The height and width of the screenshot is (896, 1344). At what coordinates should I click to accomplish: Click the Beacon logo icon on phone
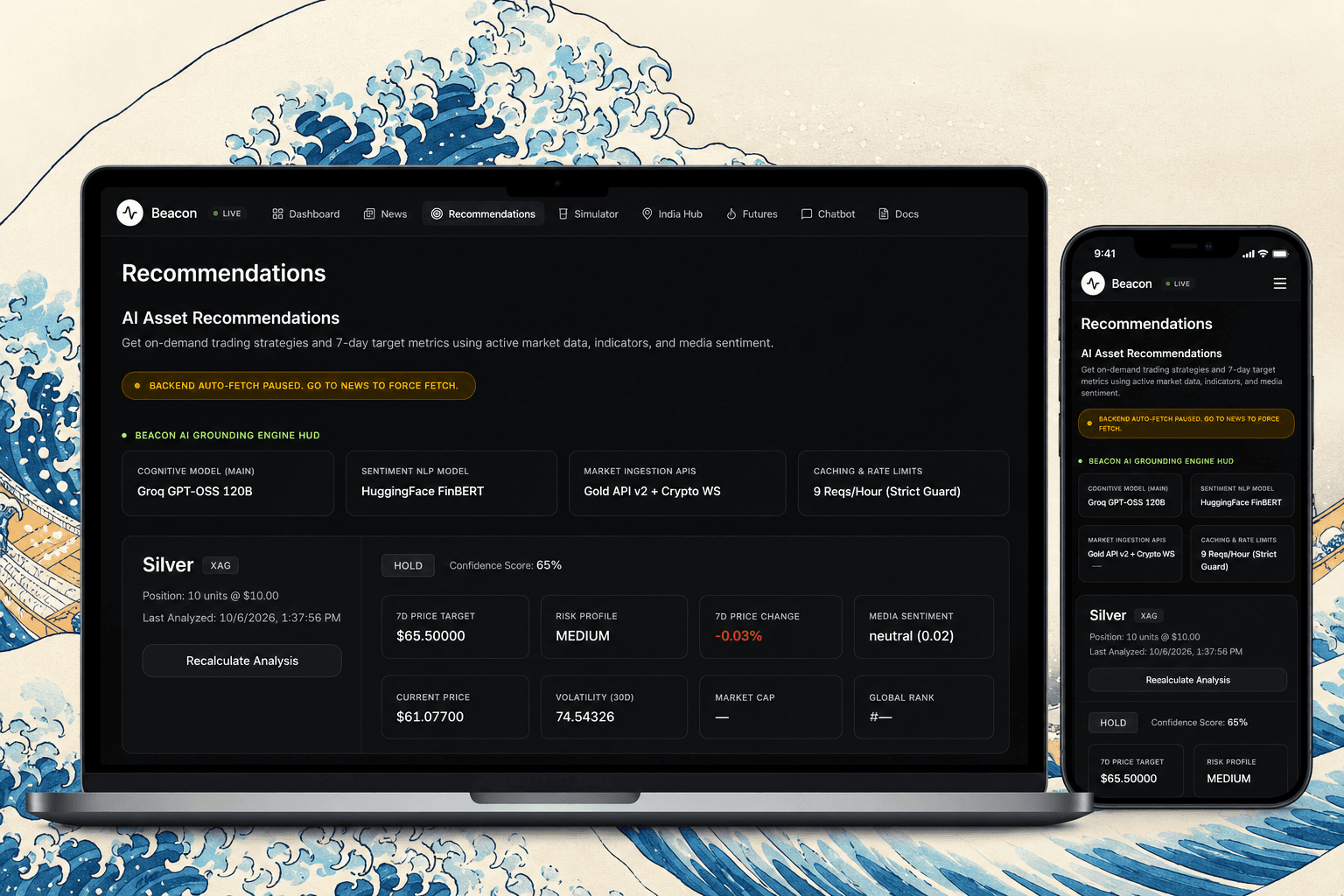[1093, 283]
